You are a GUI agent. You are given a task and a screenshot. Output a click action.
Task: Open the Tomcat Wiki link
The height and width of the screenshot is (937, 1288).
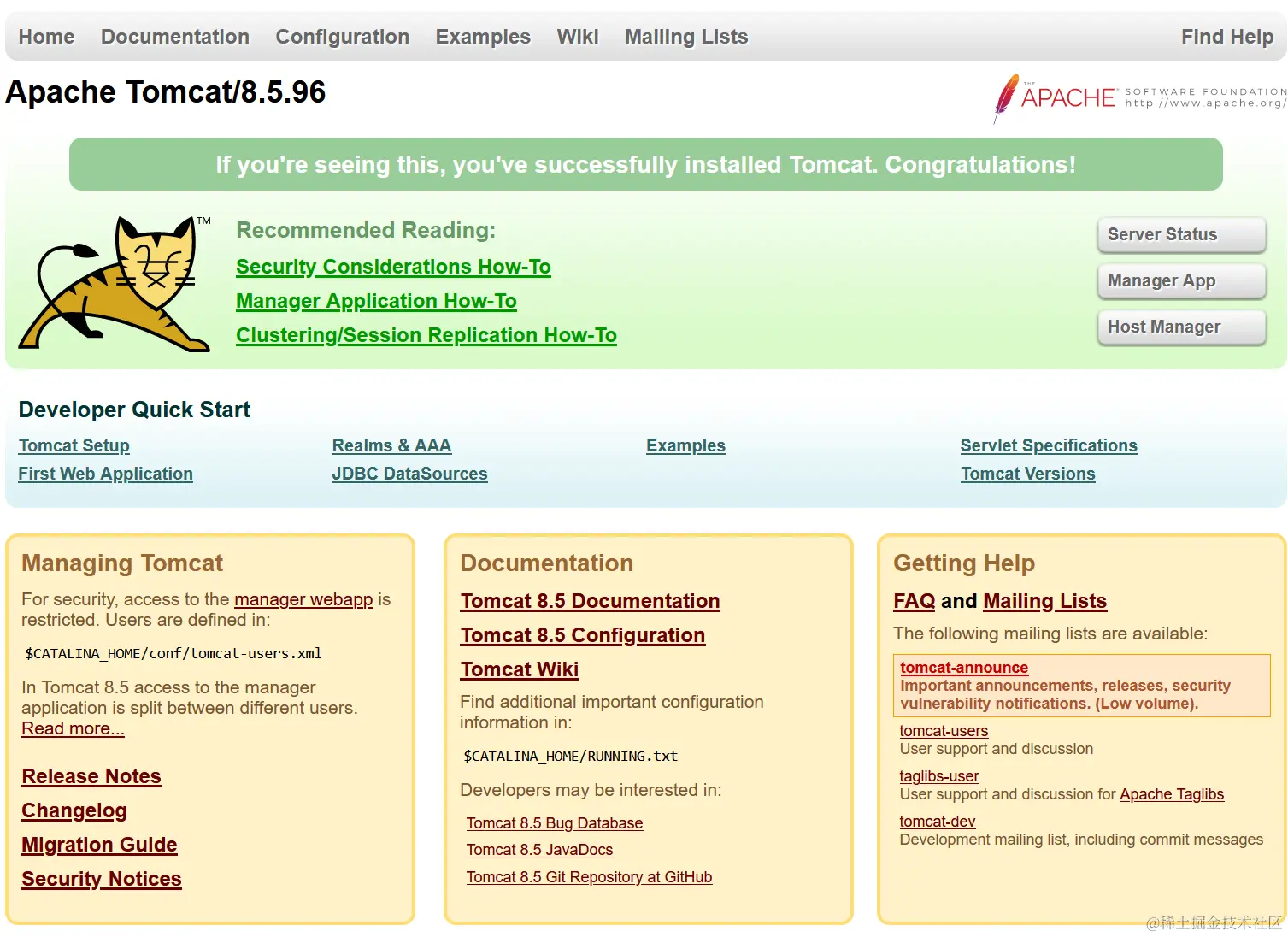pyautogui.click(x=520, y=669)
